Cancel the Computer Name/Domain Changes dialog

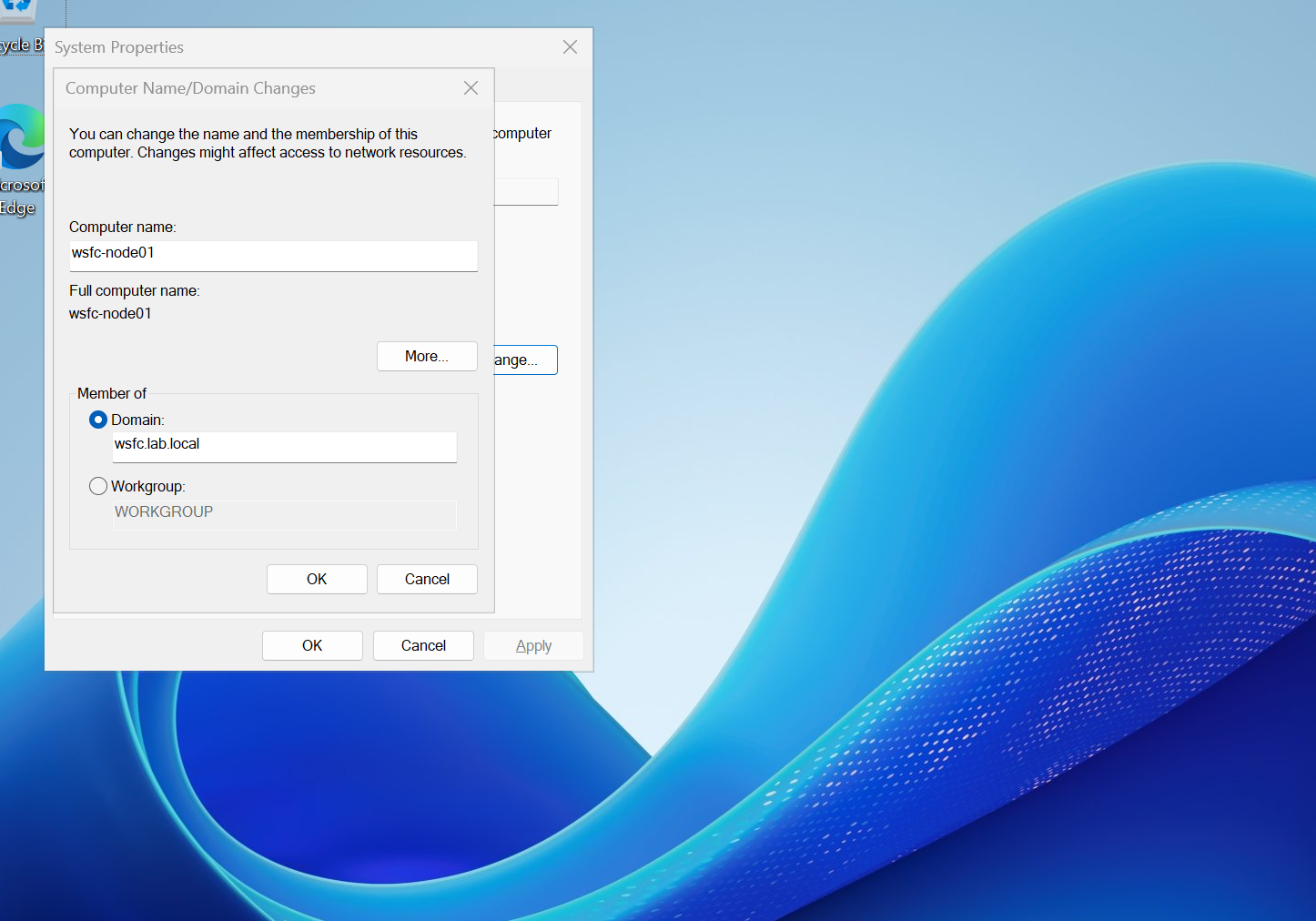(427, 579)
